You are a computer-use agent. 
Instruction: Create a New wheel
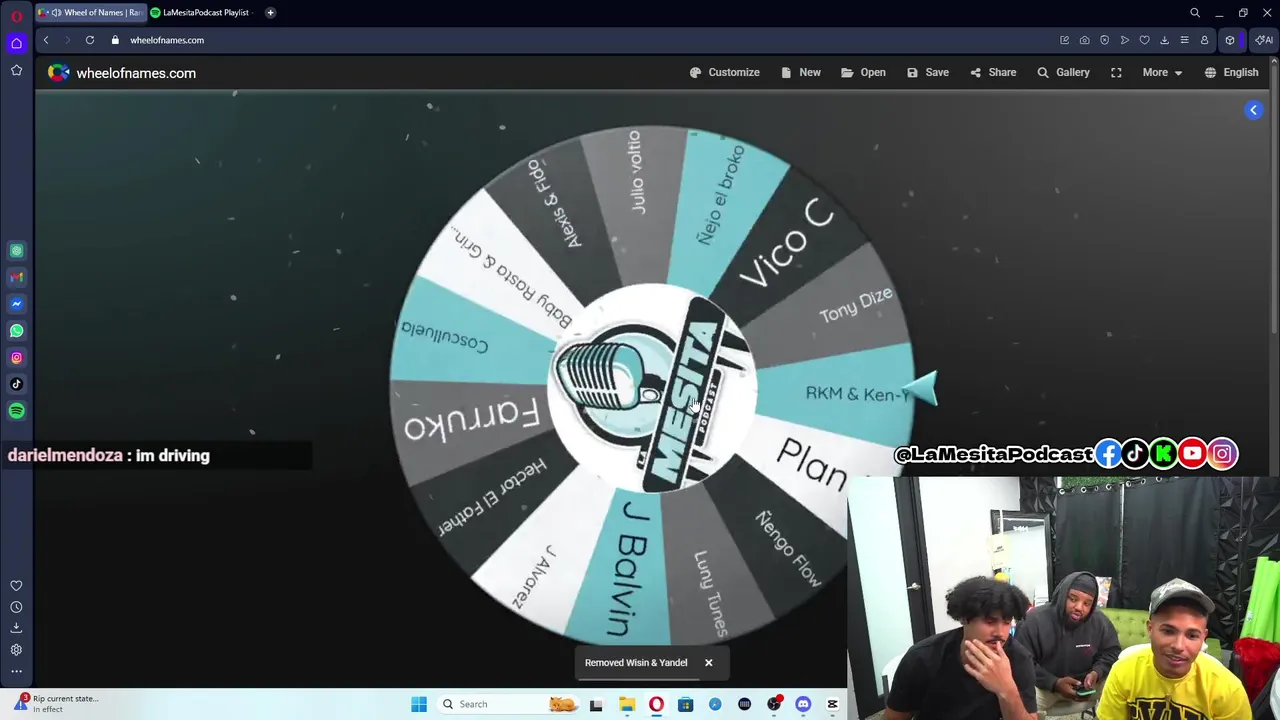tap(801, 72)
